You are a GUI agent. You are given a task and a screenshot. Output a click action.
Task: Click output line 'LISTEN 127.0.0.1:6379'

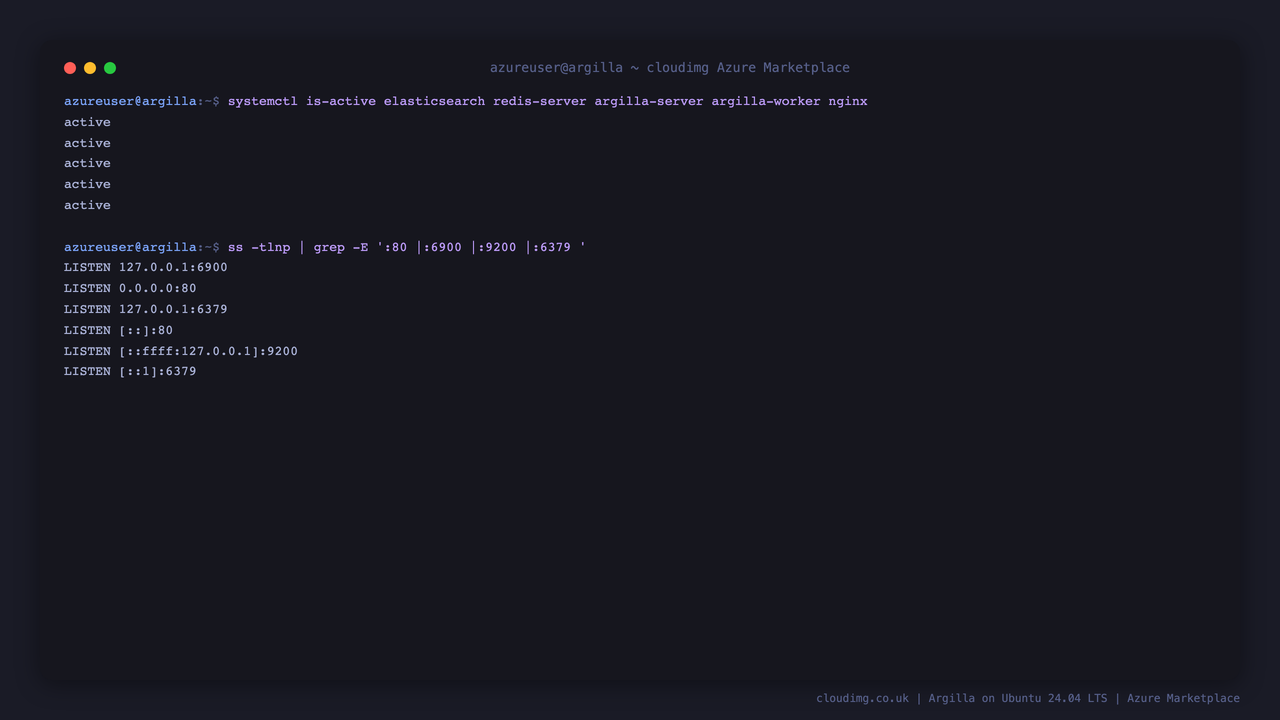tap(146, 310)
